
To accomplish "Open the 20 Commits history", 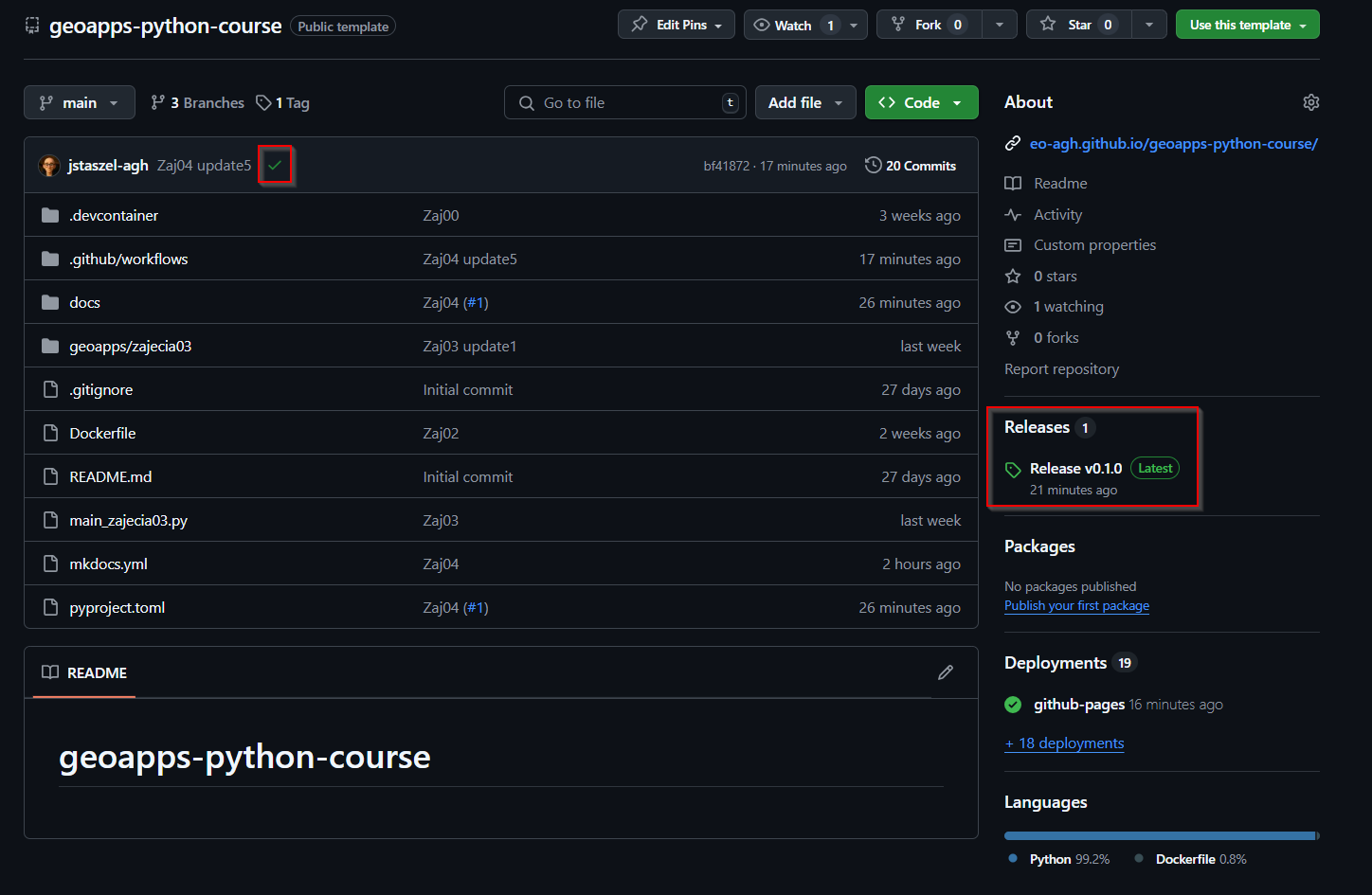I will click(911, 166).
